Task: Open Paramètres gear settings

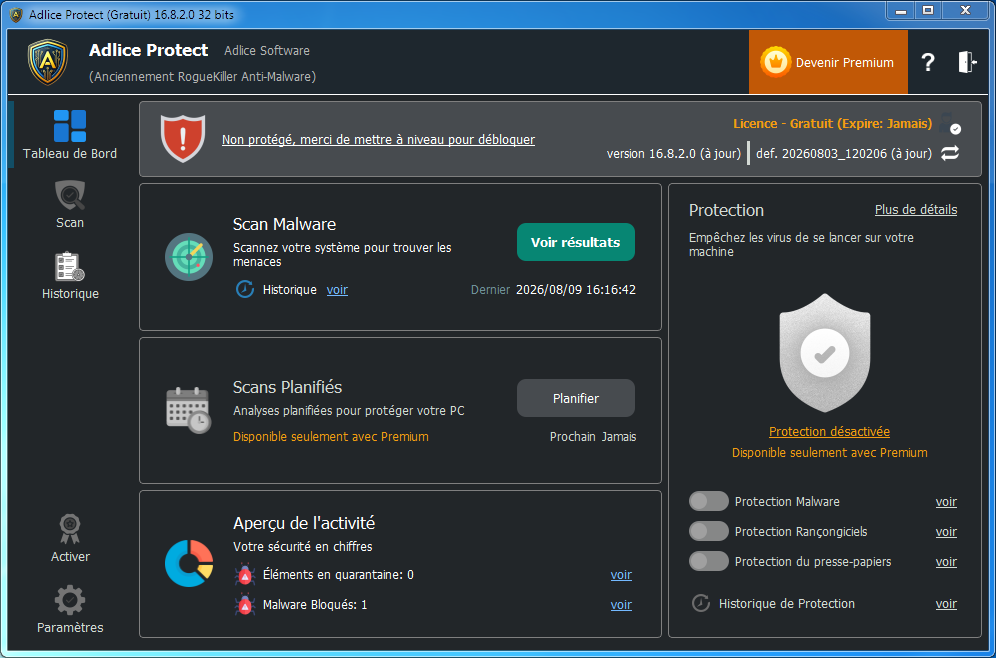Action: click(70, 600)
